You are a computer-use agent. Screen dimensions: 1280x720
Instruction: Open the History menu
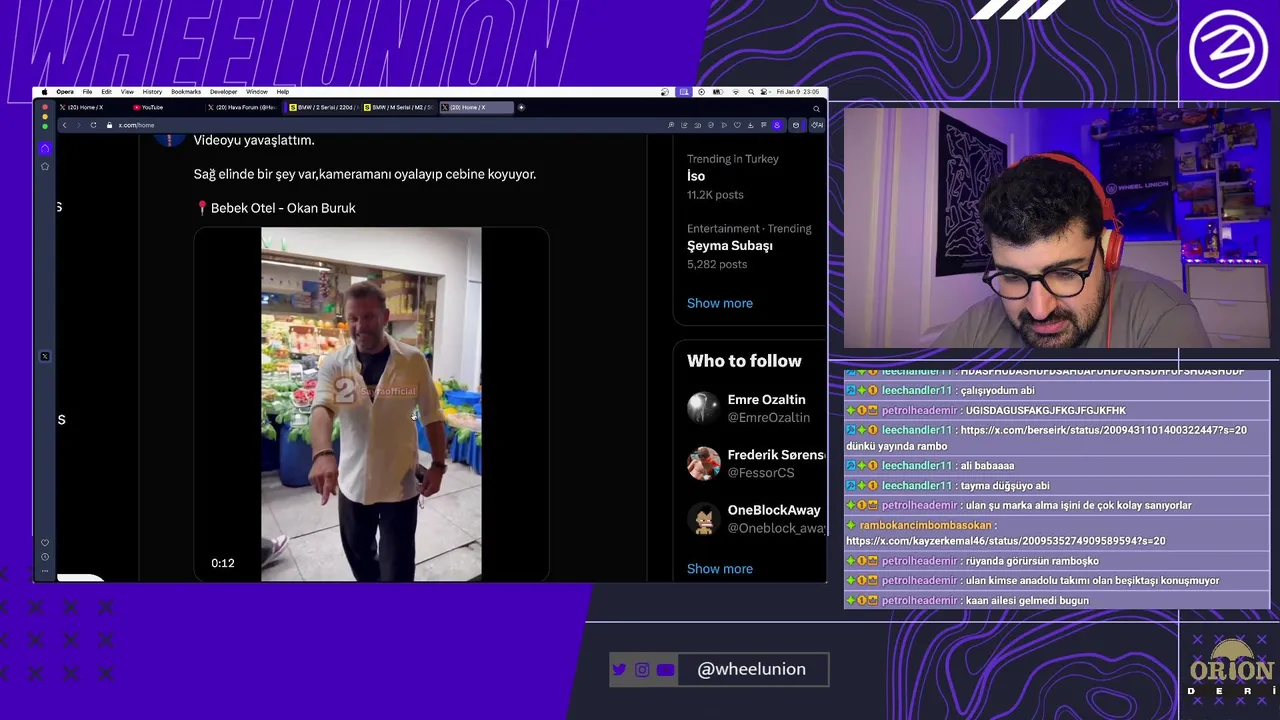pyautogui.click(x=152, y=92)
